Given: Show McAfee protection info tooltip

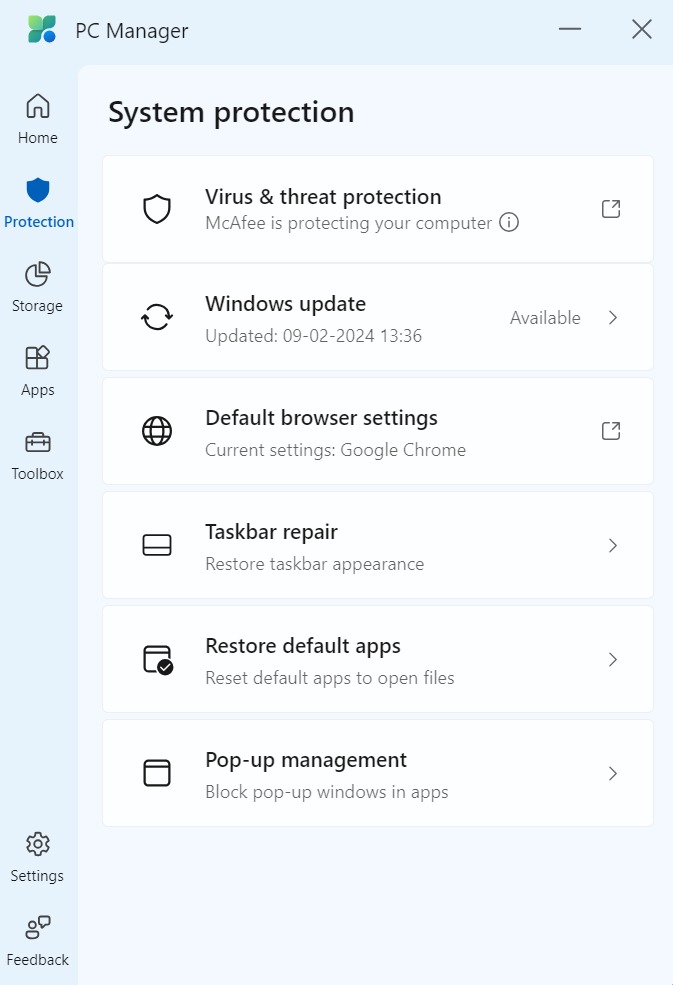Looking at the screenshot, I should coord(509,223).
